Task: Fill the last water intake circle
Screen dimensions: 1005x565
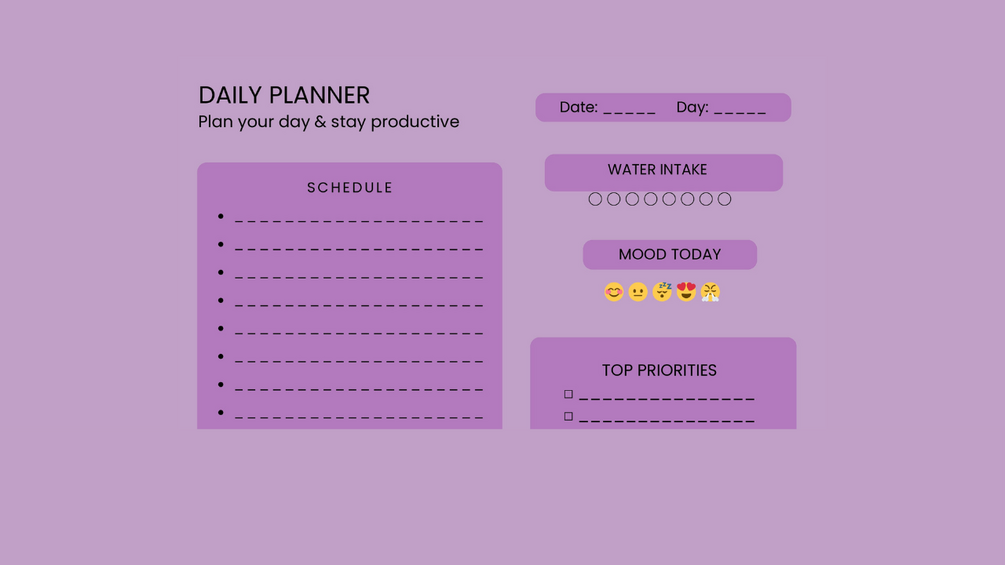Action: pos(724,199)
